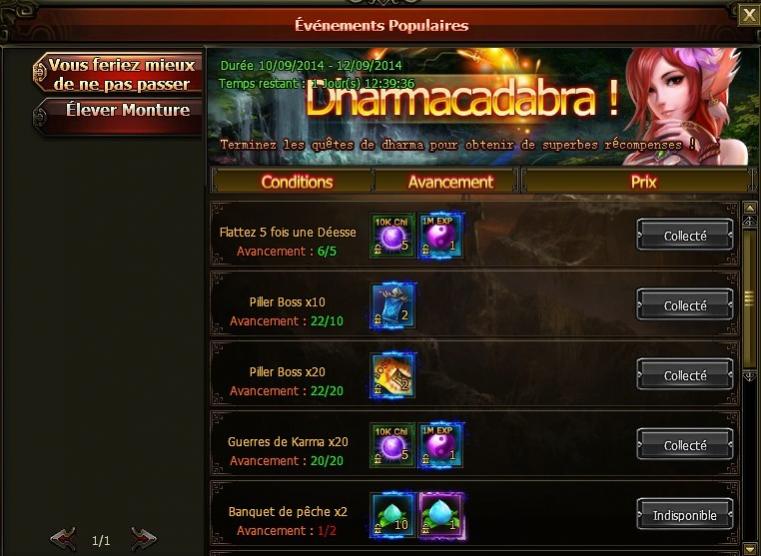Go to previous page with left arrow
This screenshot has width=761, height=556.
click(x=64, y=539)
